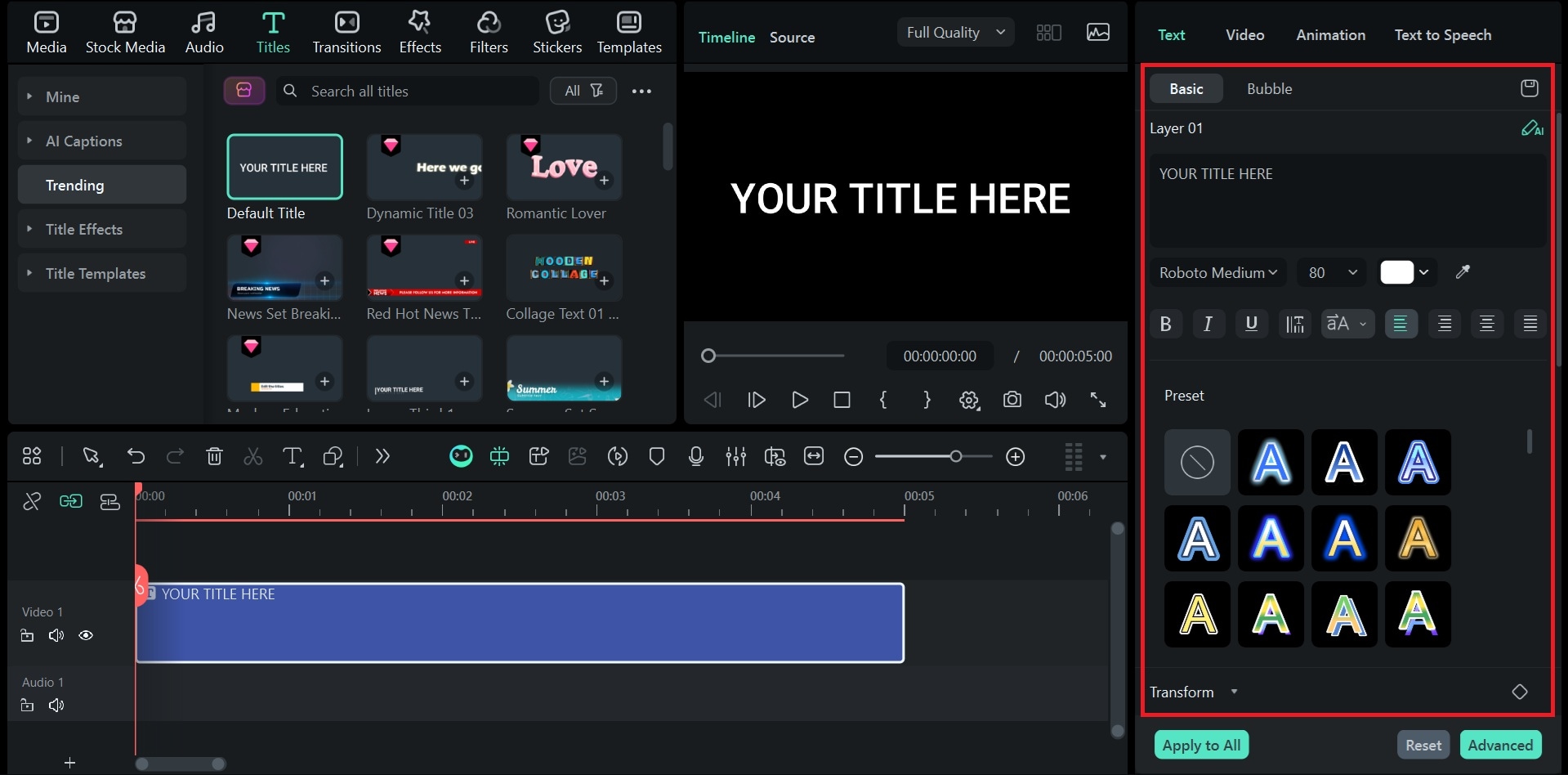Pick text color with the eyedropper icon
Image resolution: width=1568 pixels, height=775 pixels.
click(x=1462, y=272)
